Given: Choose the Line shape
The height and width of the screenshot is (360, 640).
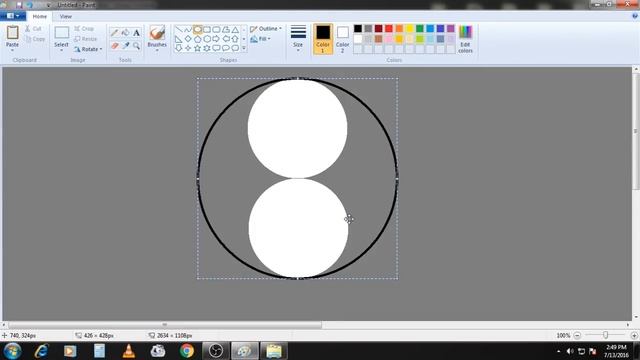Looking at the screenshot, I should 178,29.
